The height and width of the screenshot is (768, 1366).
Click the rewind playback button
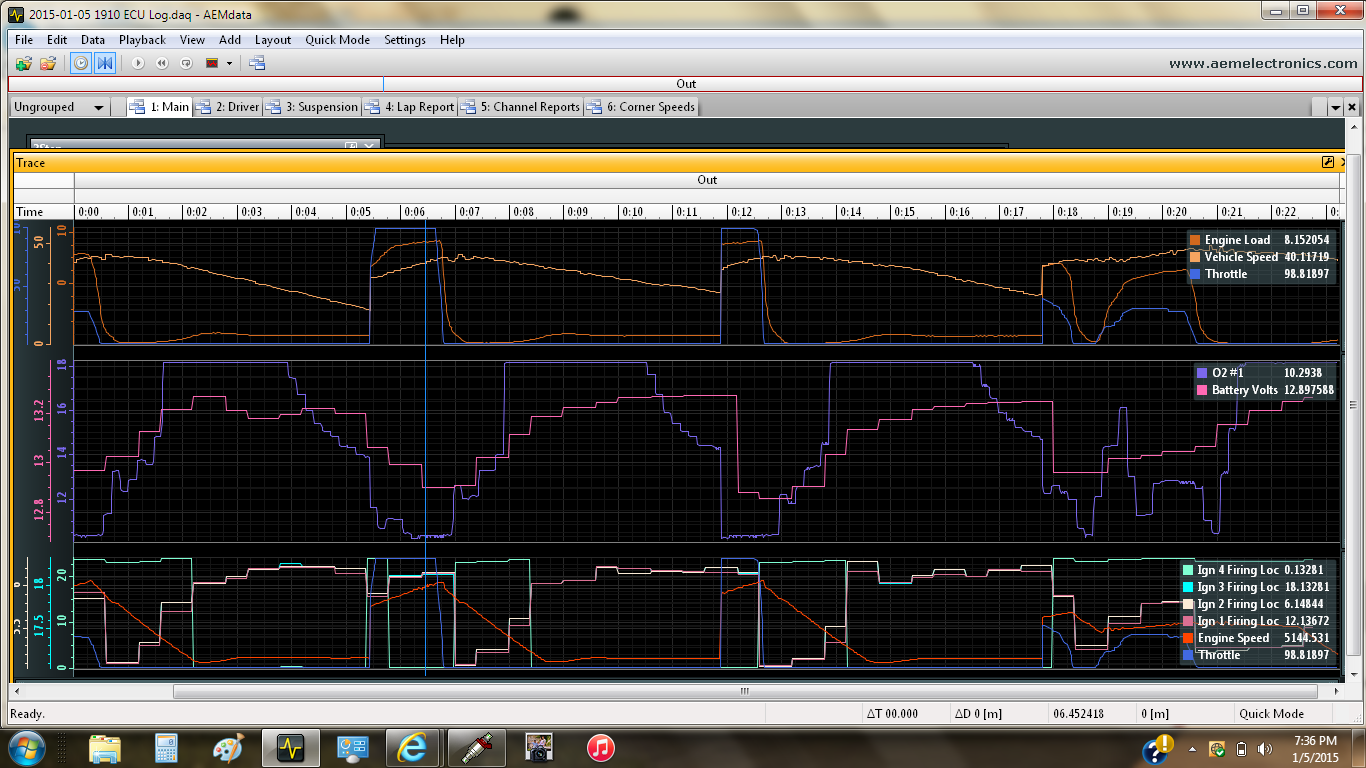tap(162, 63)
